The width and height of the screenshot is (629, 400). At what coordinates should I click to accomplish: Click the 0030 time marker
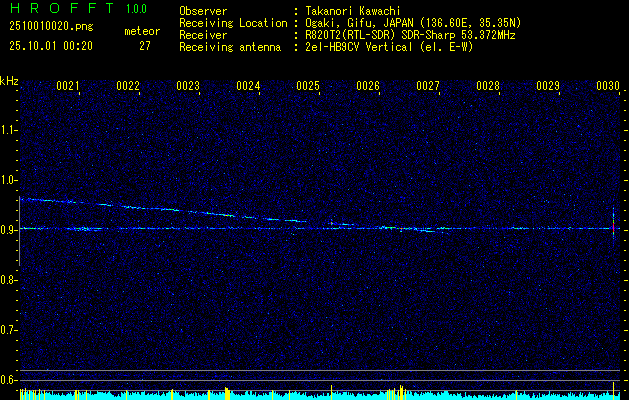(x=608, y=86)
